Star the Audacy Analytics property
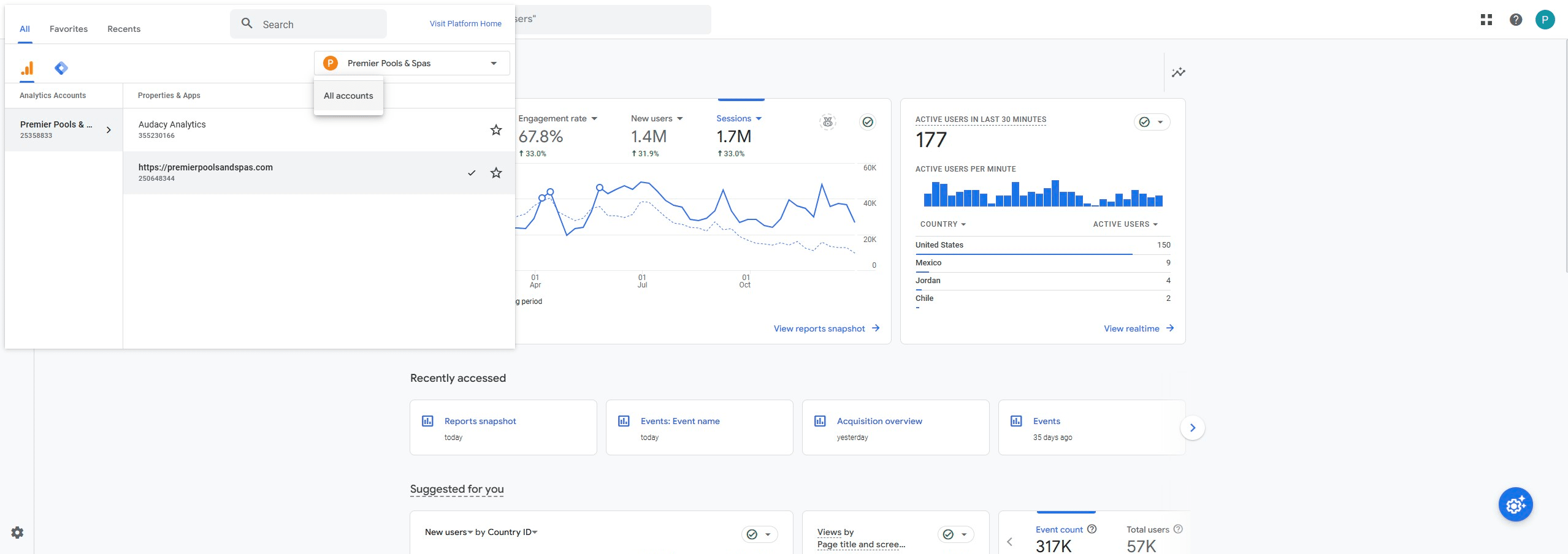This screenshot has width=1568, height=554. coord(496,130)
